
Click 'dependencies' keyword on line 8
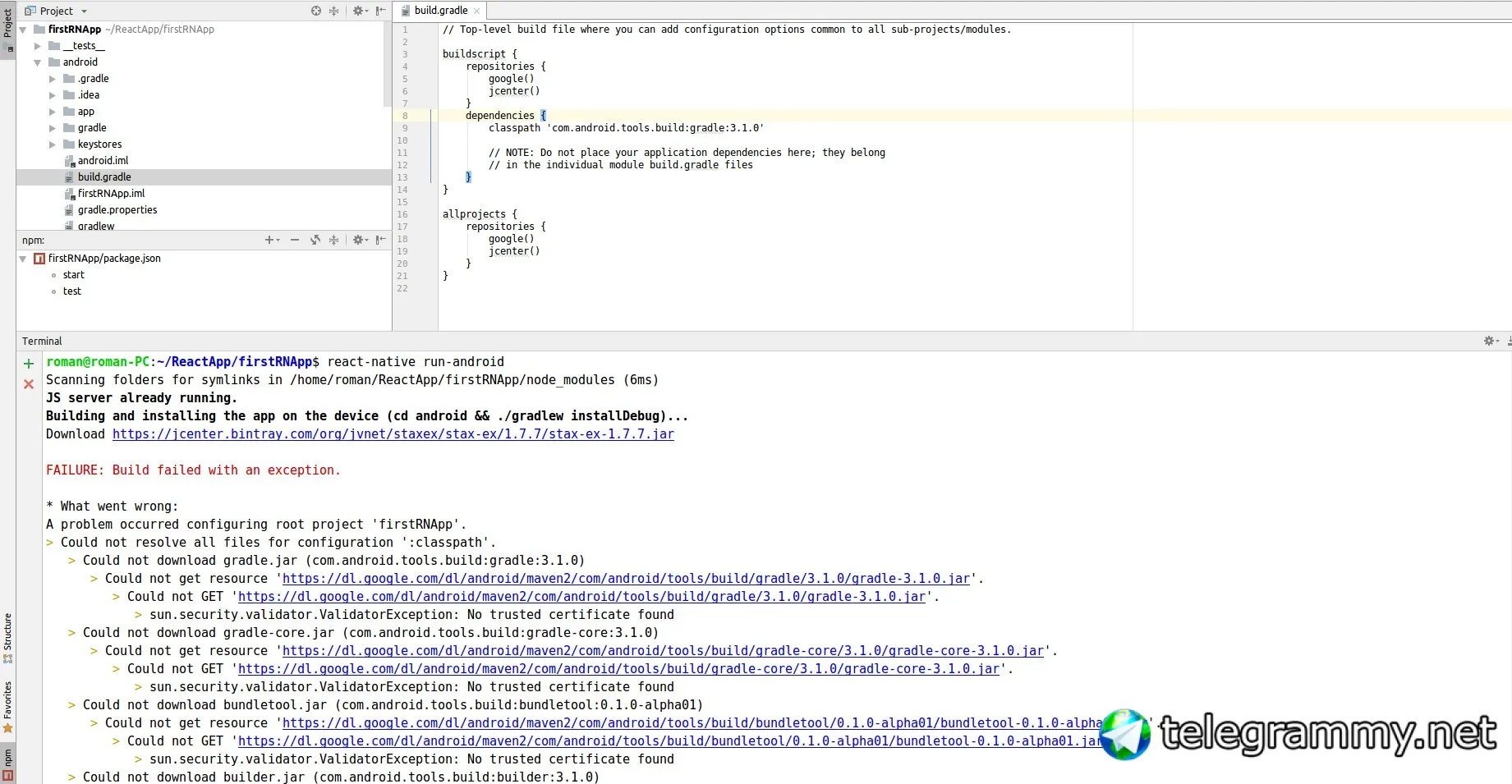pos(499,116)
